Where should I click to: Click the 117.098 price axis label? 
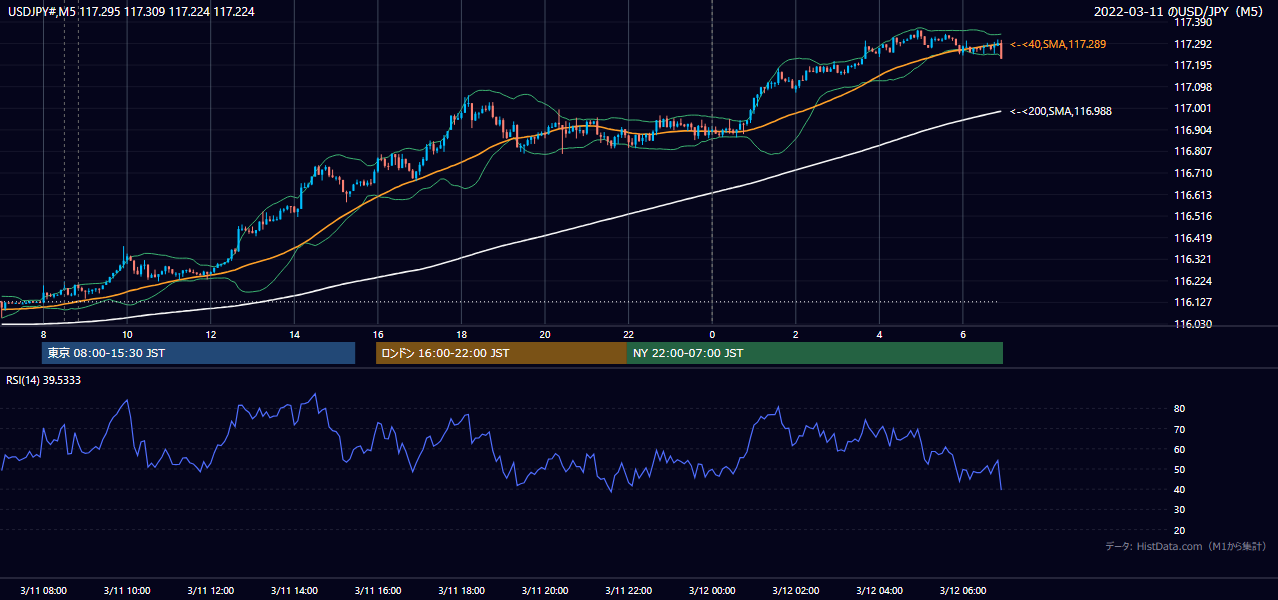pos(1192,87)
